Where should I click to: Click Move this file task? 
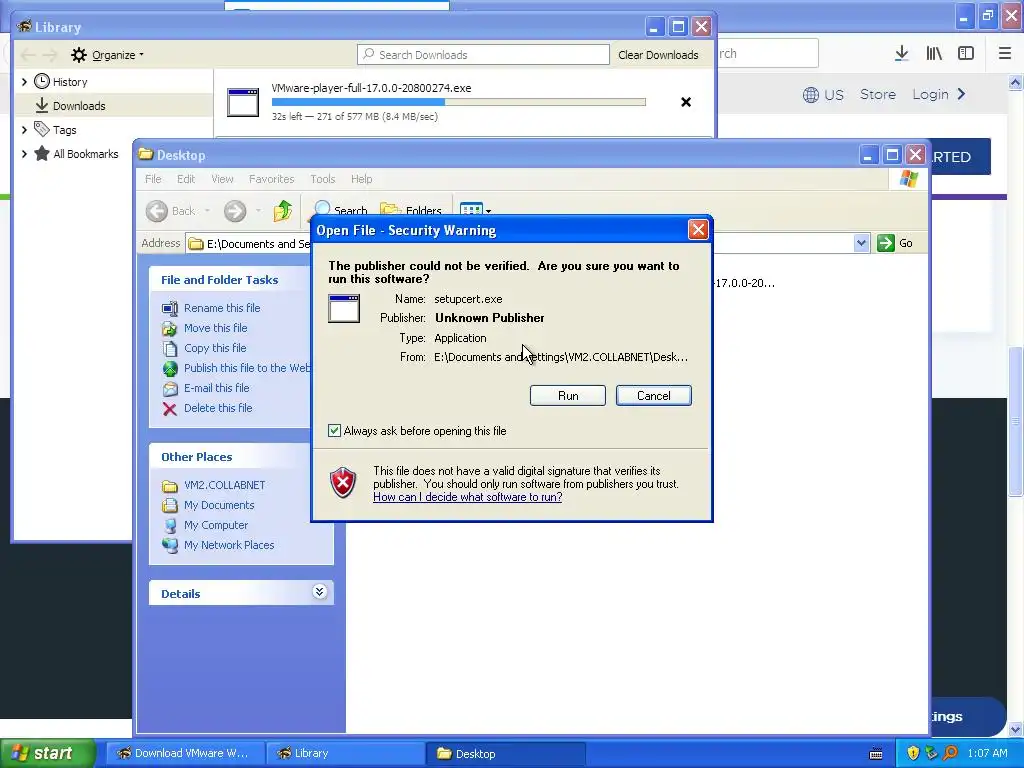[216, 328]
